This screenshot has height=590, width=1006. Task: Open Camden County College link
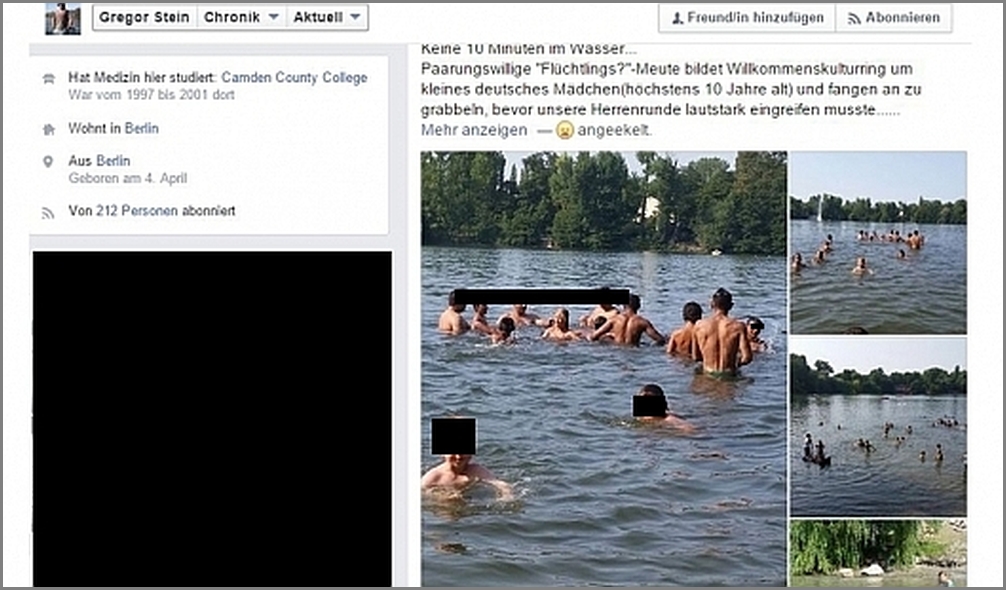294,78
